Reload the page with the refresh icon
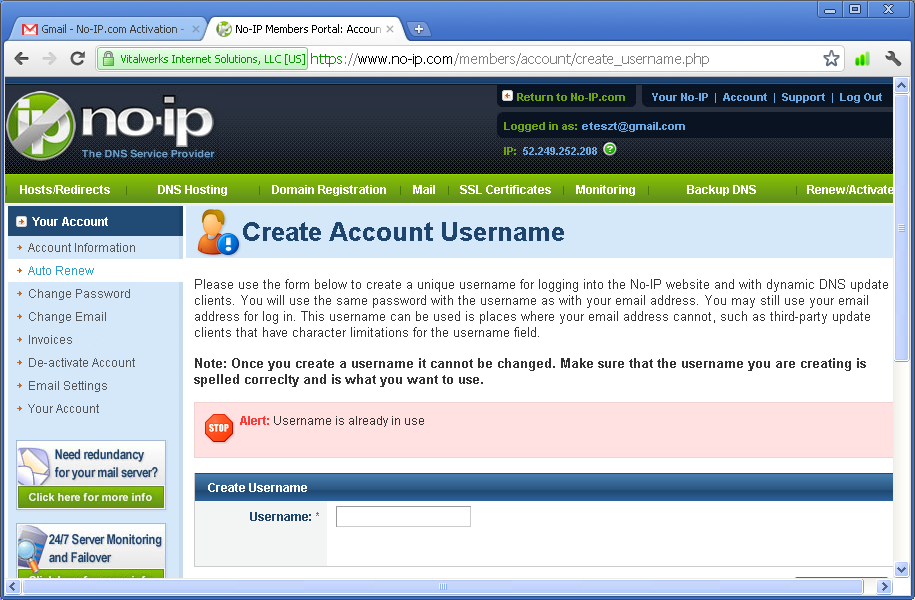The height and width of the screenshot is (600, 915). coord(78,58)
